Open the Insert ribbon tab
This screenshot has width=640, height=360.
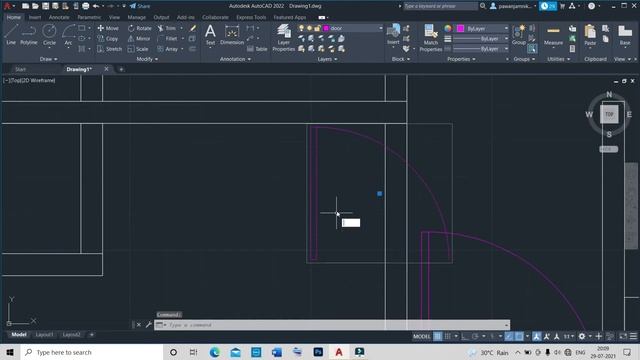[x=35, y=17]
